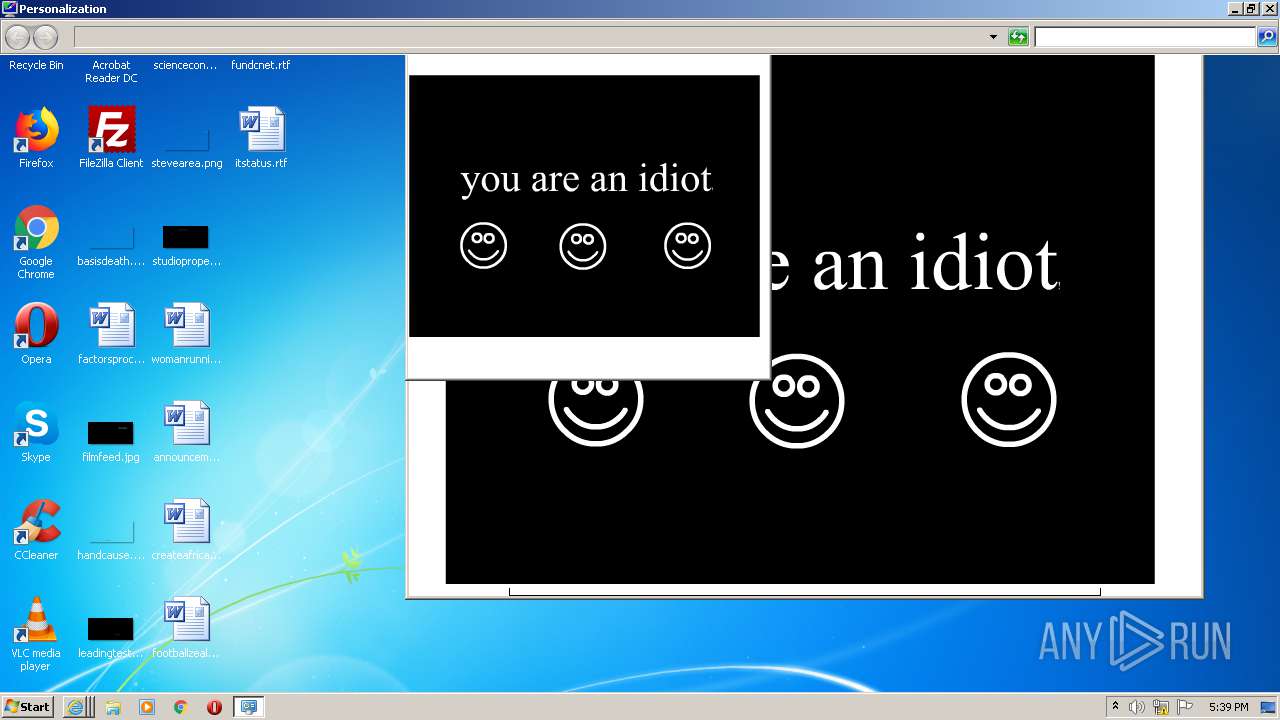Click the search magnifier button
This screenshot has width=1280, height=720.
1267,37
